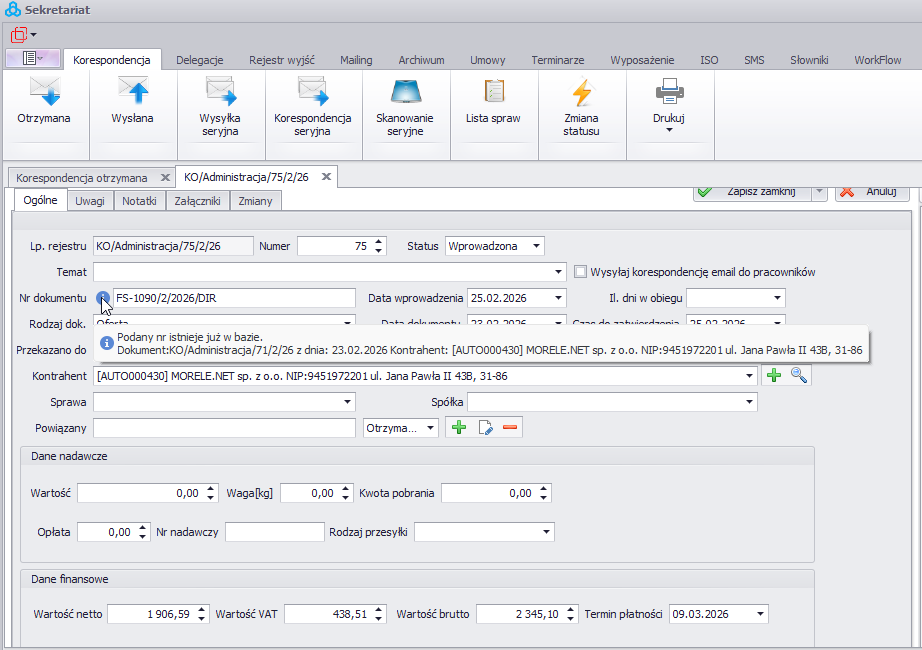
Task: Click the Wysłana ribbon icon
Action: click(x=132, y=102)
